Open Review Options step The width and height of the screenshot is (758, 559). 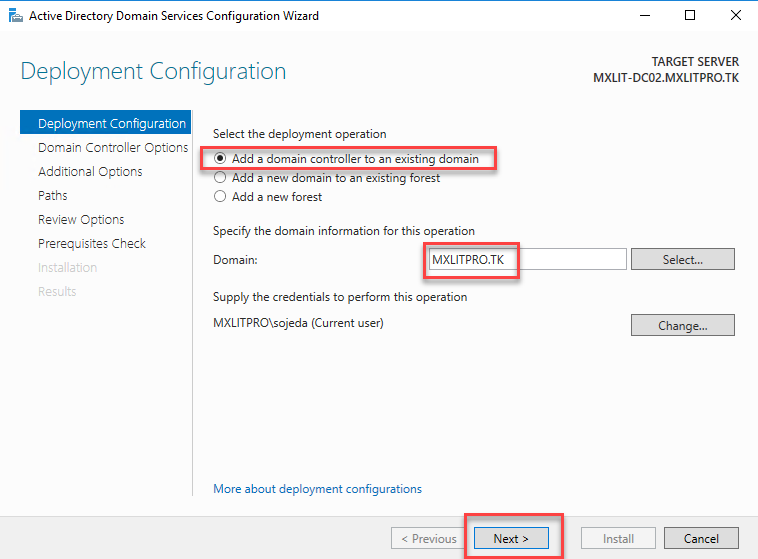81,220
